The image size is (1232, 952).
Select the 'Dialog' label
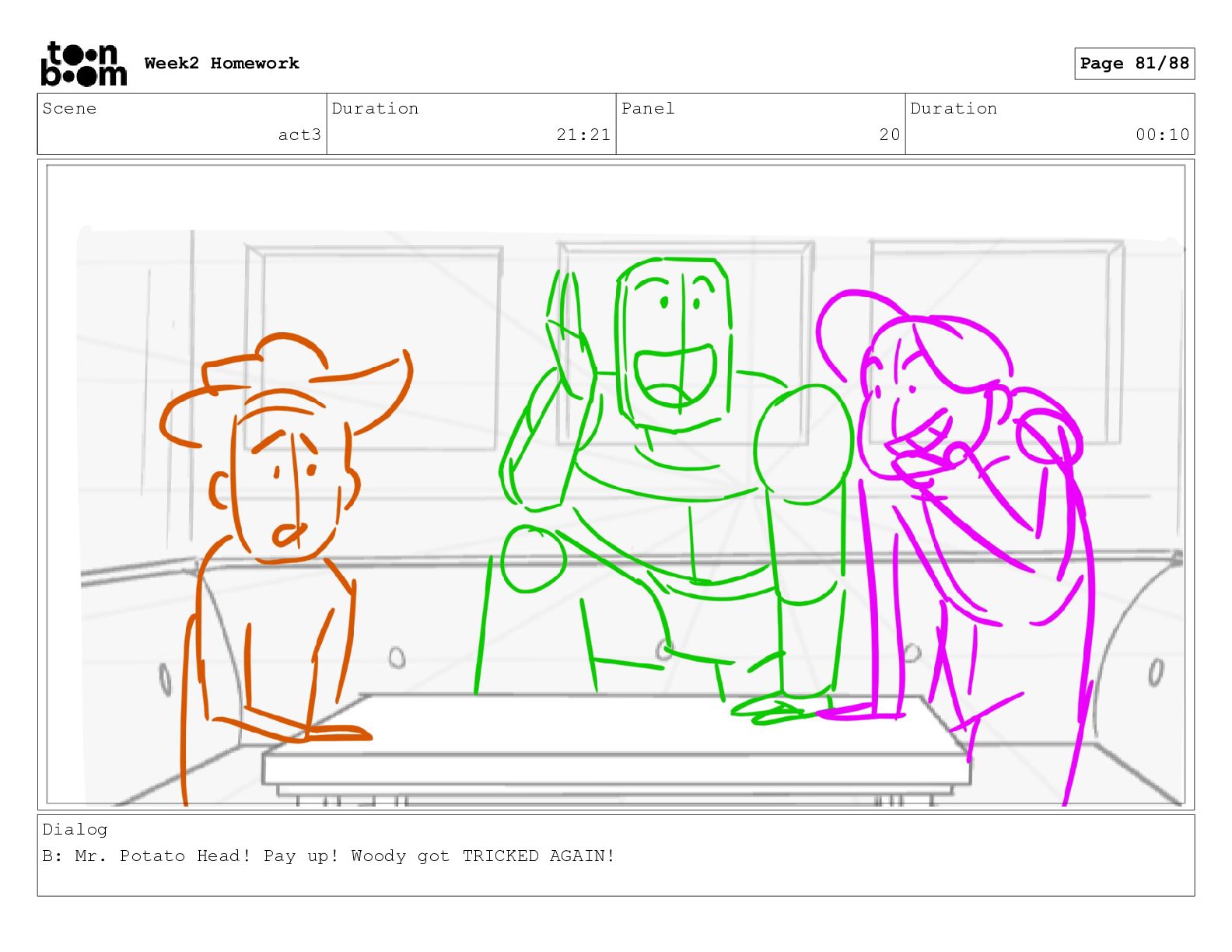(x=75, y=829)
